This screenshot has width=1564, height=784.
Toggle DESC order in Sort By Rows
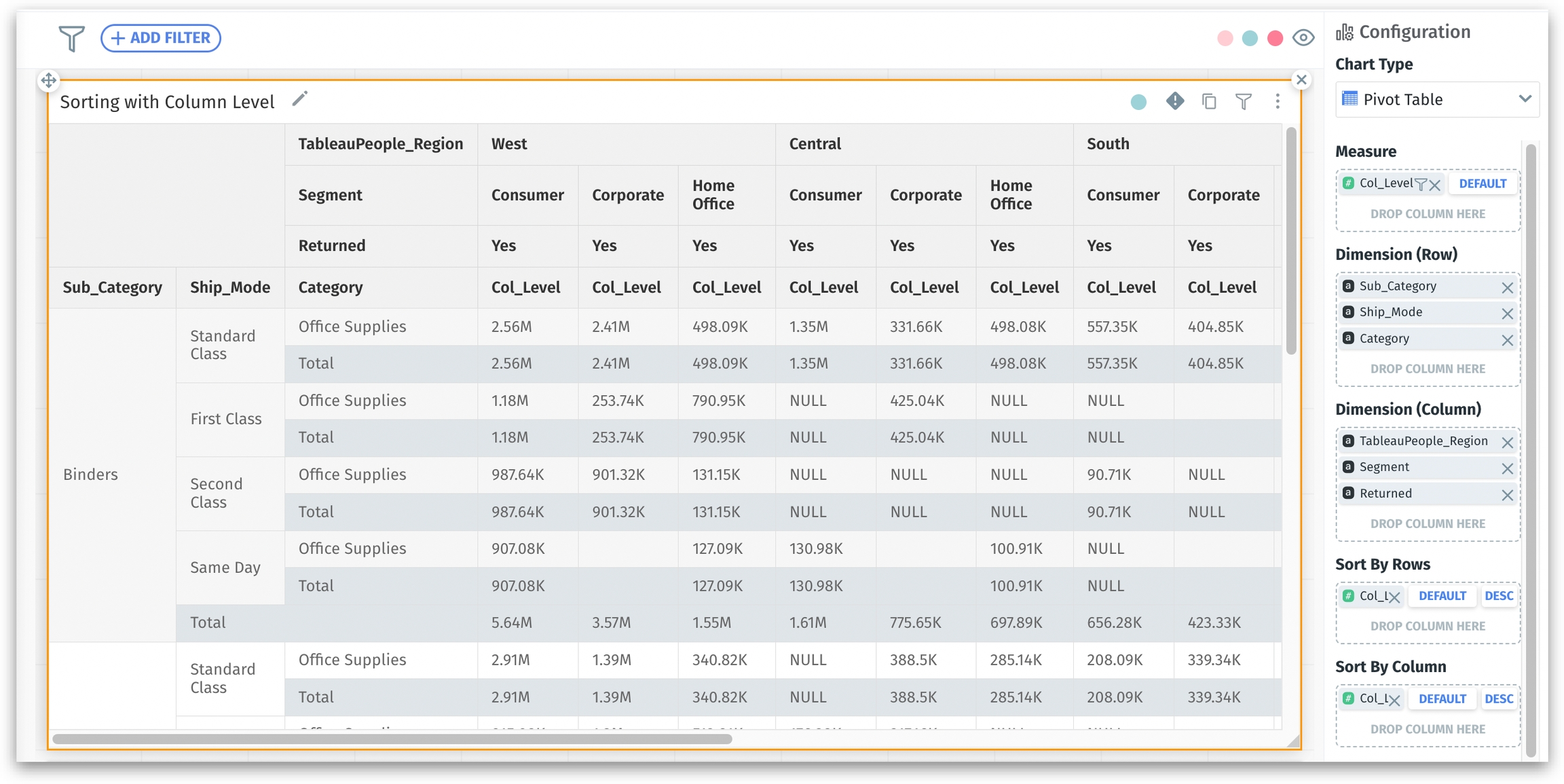(1498, 596)
